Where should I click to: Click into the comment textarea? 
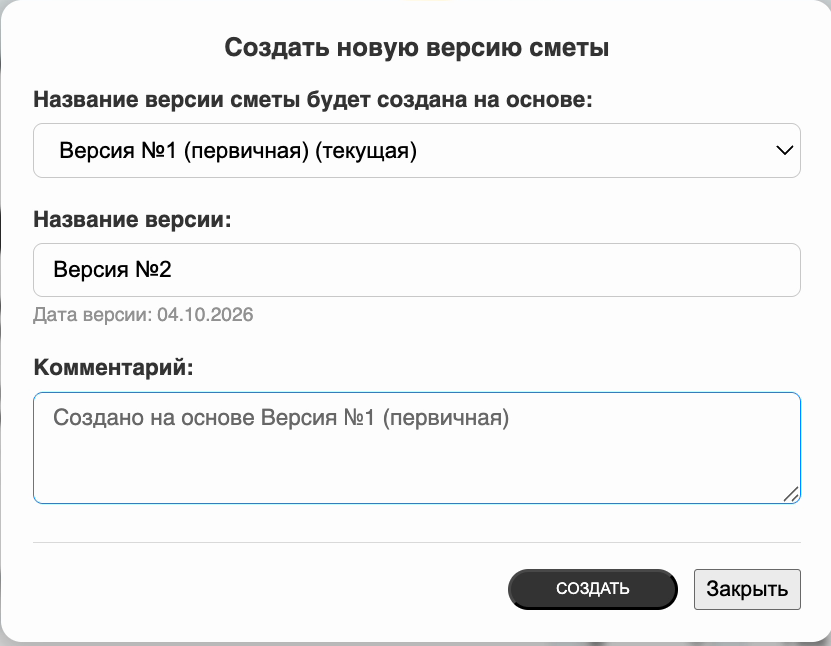click(x=417, y=448)
